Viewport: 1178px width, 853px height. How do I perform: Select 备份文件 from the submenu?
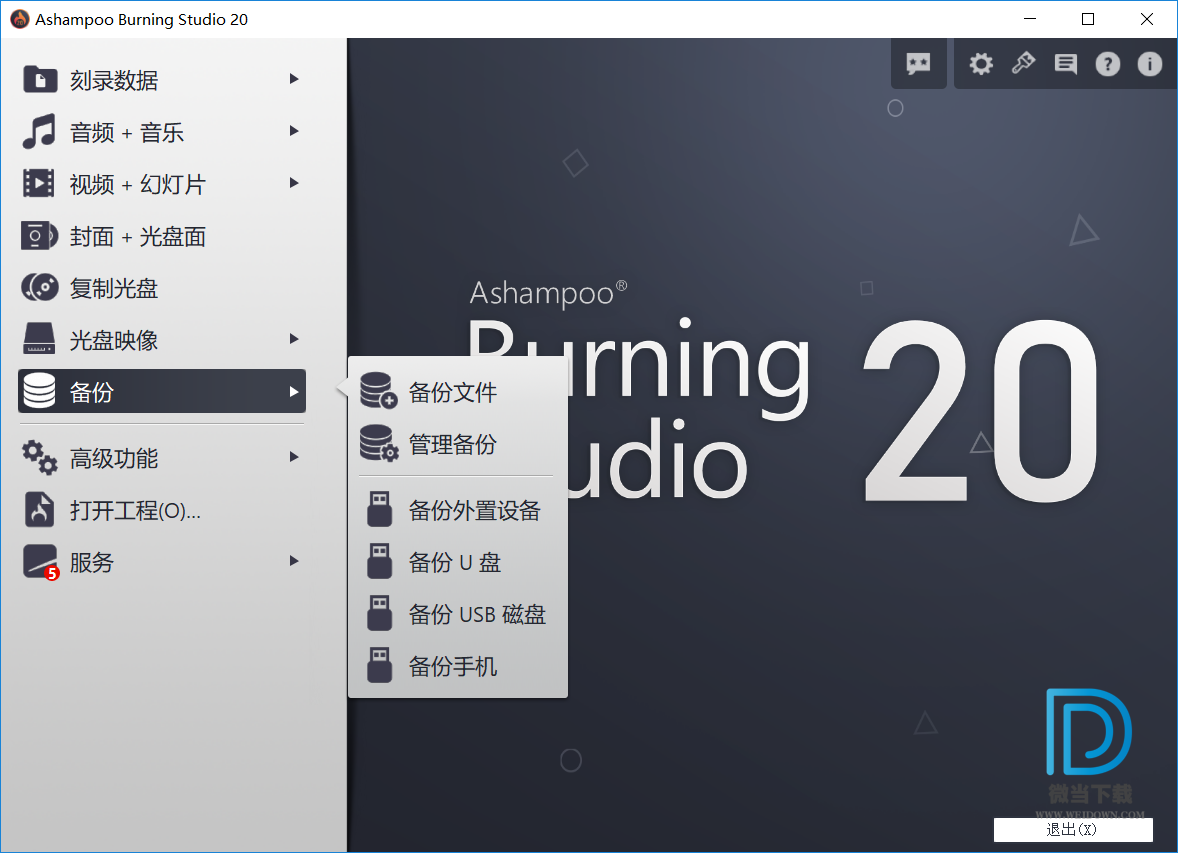click(x=453, y=392)
